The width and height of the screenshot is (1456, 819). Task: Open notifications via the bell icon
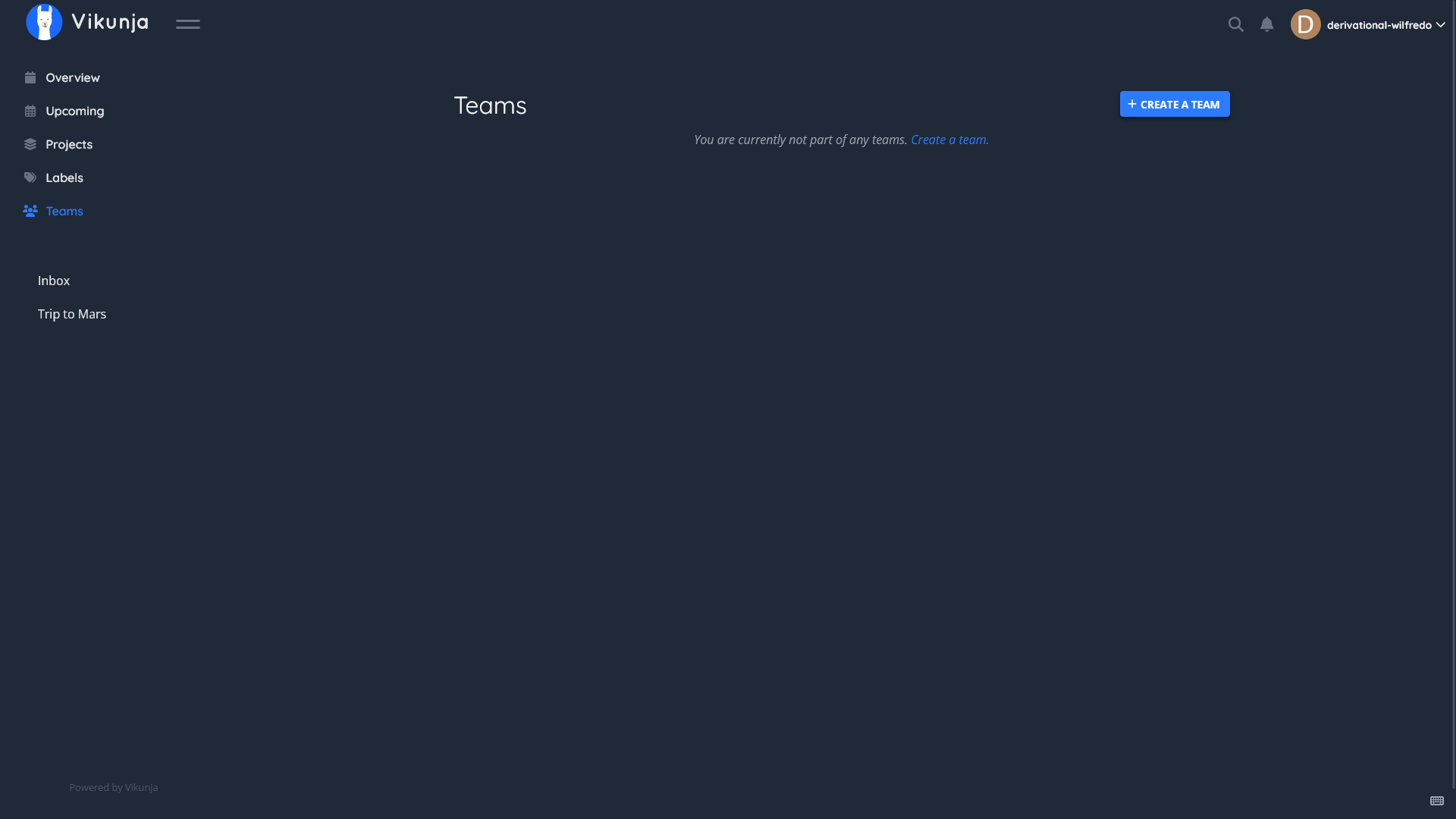pos(1267,24)
